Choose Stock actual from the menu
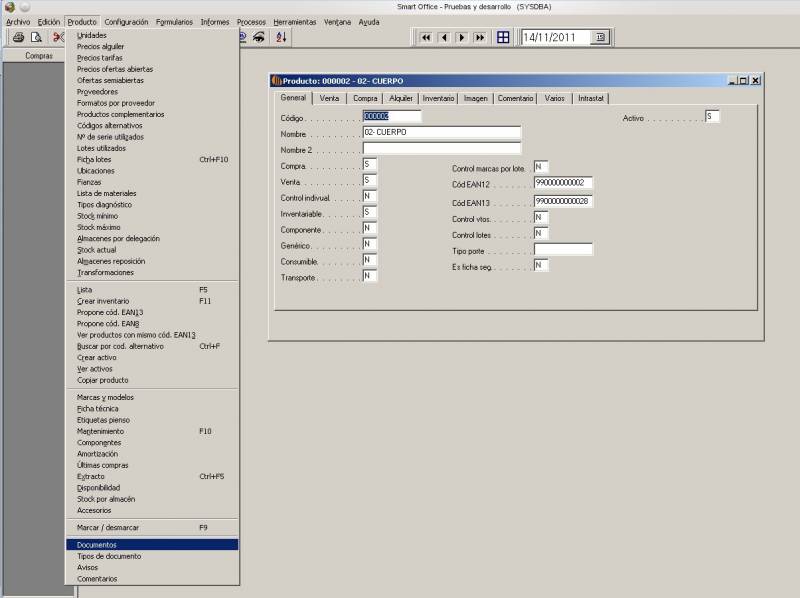The width and height of the screenshot is (800, 598). coord(97,250)
